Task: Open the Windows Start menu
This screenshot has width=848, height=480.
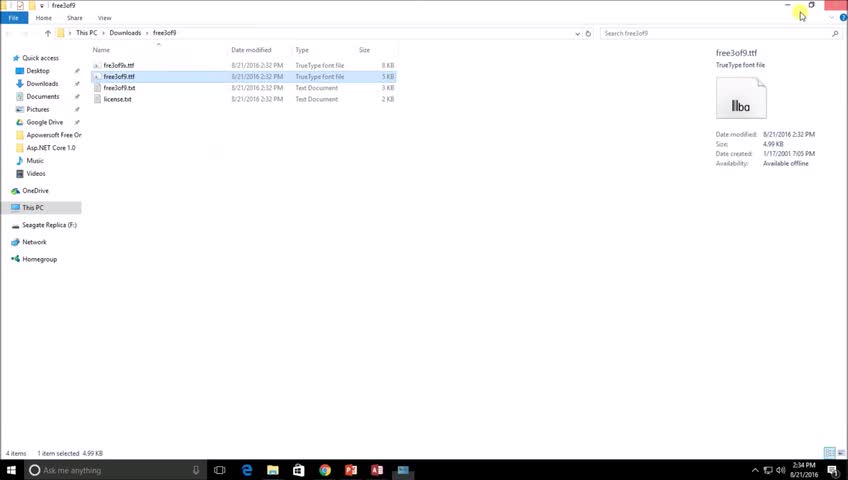Action: (x=11, y=470)
